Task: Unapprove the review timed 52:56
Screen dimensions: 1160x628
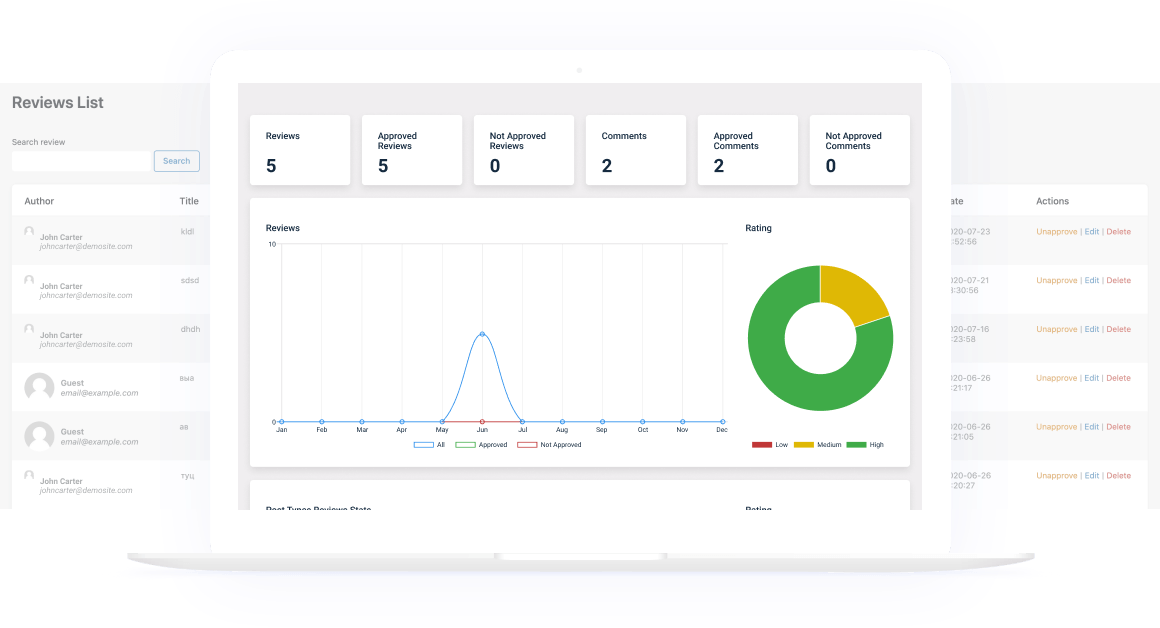Action: (x=1056, y=232)
